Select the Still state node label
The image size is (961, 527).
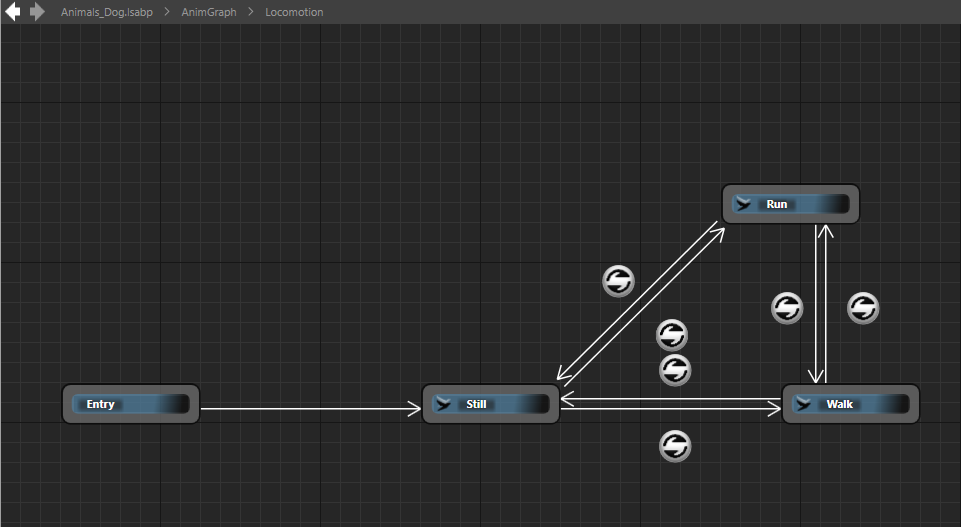point(476,404)
